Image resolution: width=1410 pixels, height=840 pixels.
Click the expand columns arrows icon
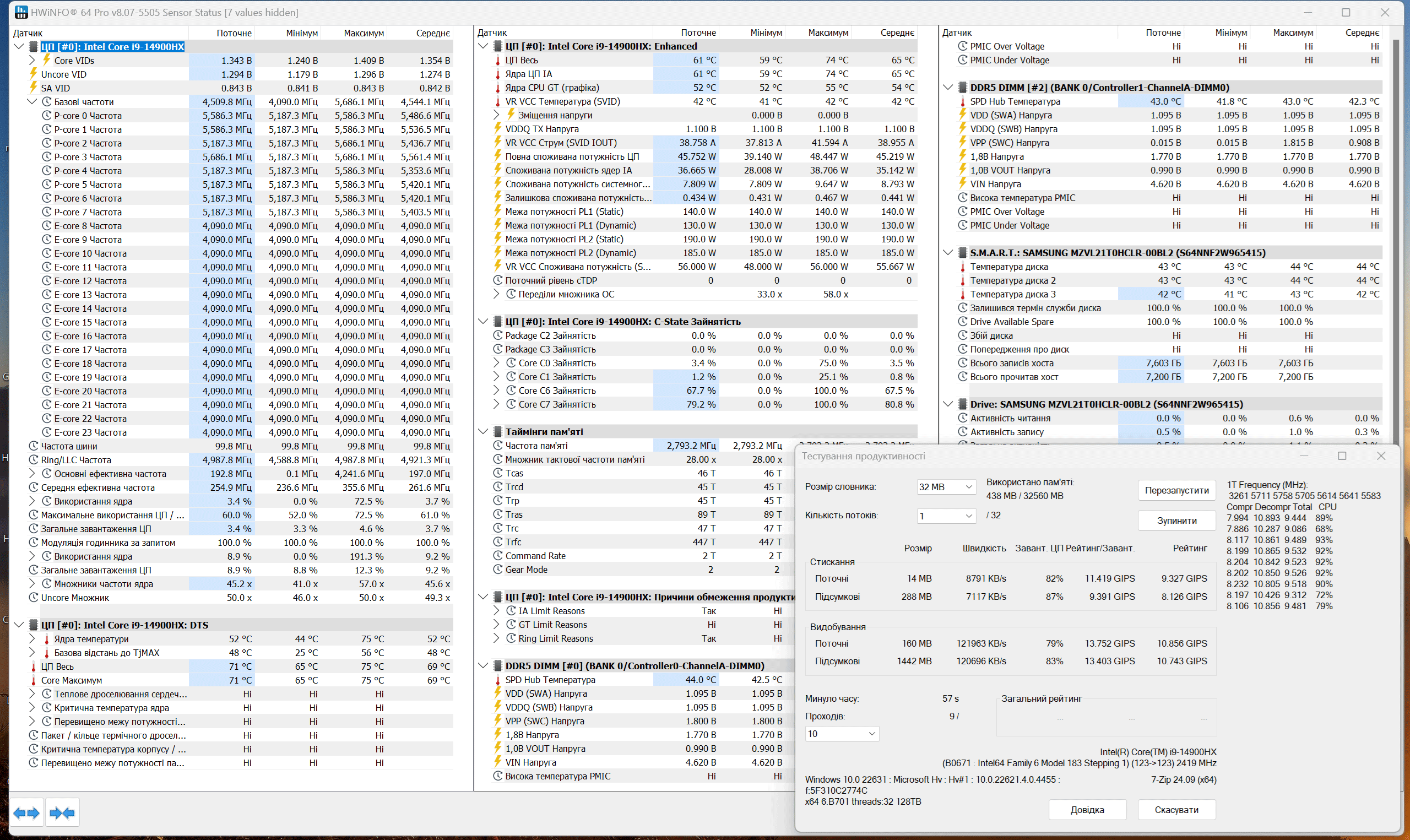pos(26,814)
